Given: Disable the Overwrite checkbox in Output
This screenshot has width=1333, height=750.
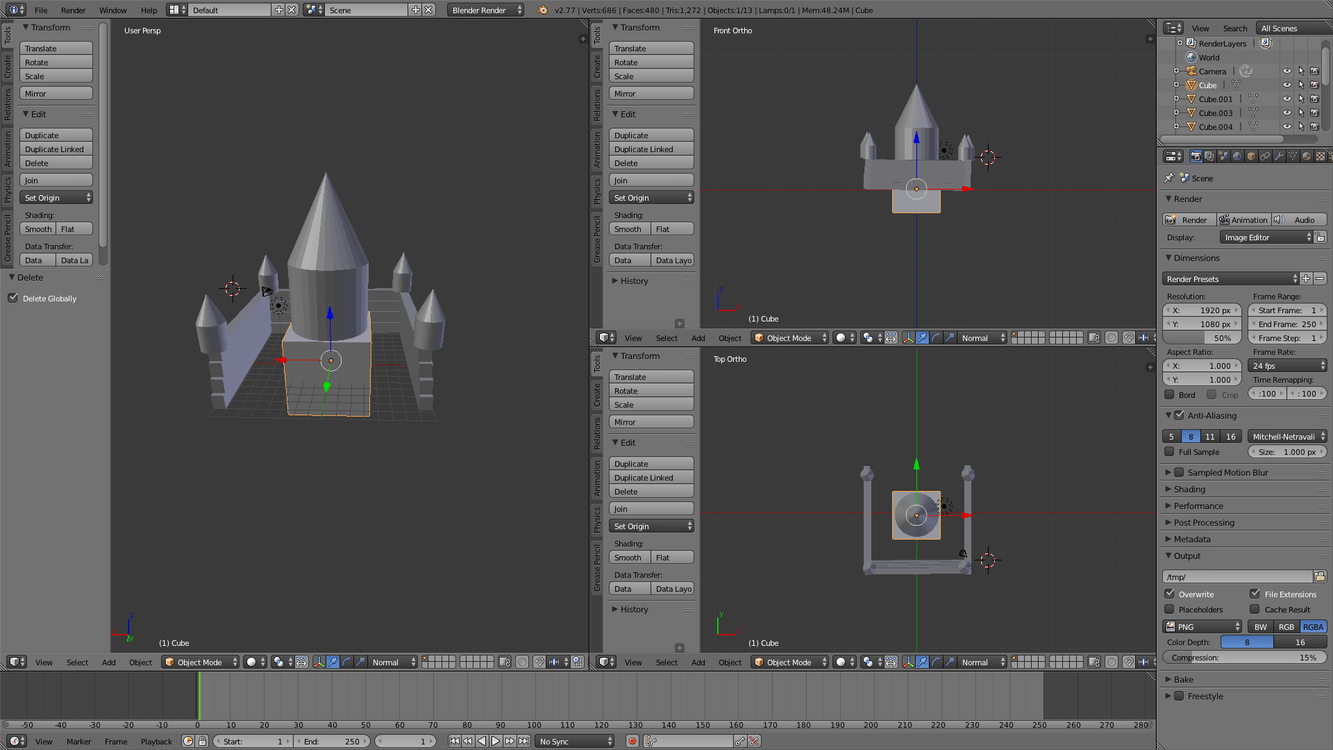Looking at the screenshot, I should (1170, 594).
